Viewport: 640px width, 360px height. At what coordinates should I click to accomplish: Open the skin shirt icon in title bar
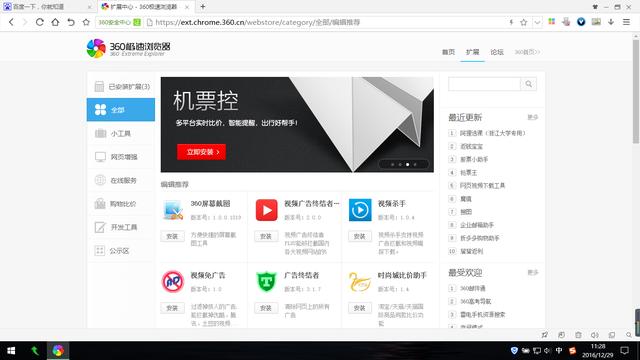click(x=595, y=7)
